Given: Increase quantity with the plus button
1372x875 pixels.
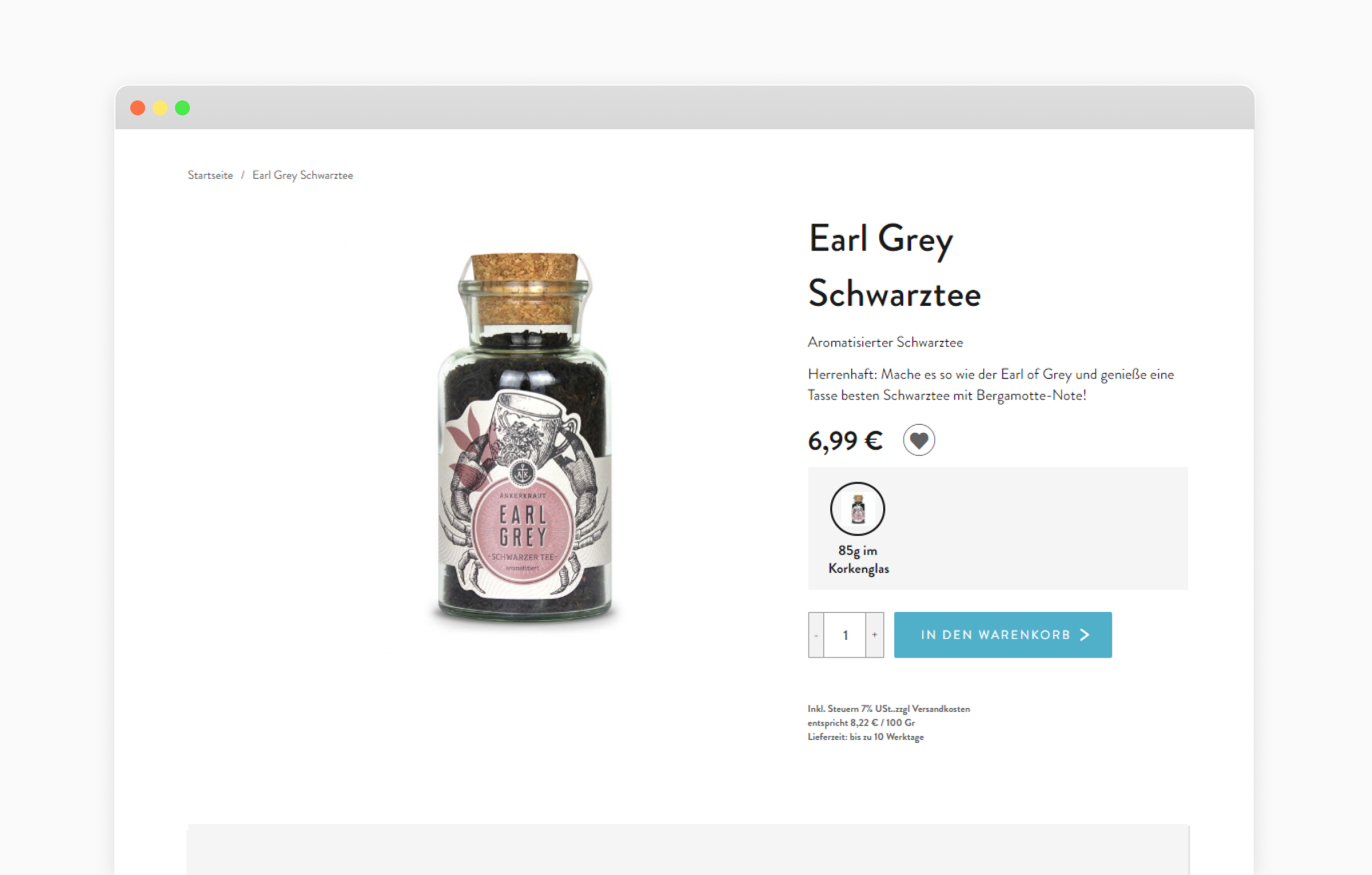Looking at the screenshot, I should (x=875, y=635).
